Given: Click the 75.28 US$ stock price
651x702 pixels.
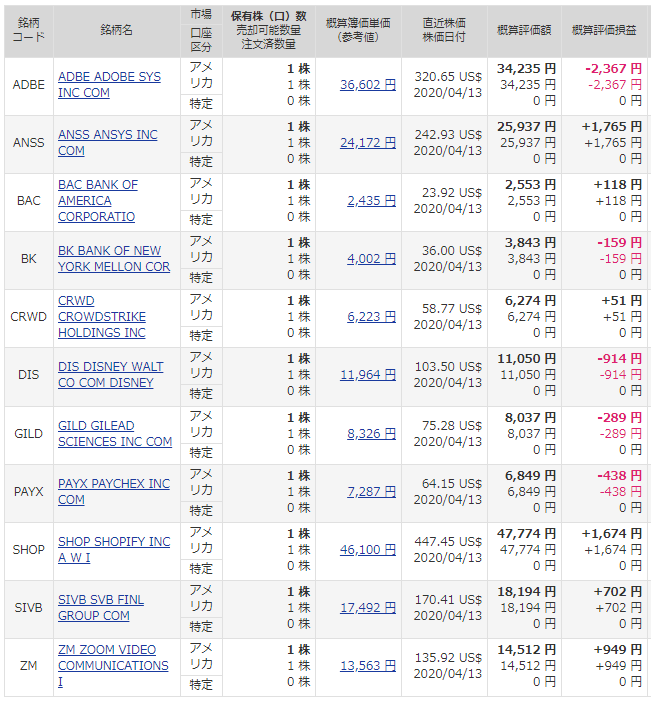Looking at the screenshot, I should pos(452,426).
